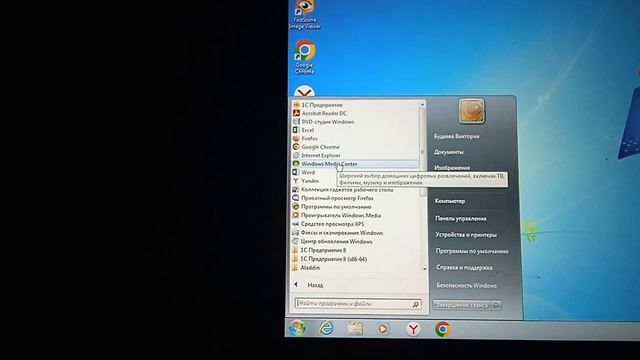640x360 pixels.
Task: Open Факсы и сканирование Windows
Action: click(338, 233)
